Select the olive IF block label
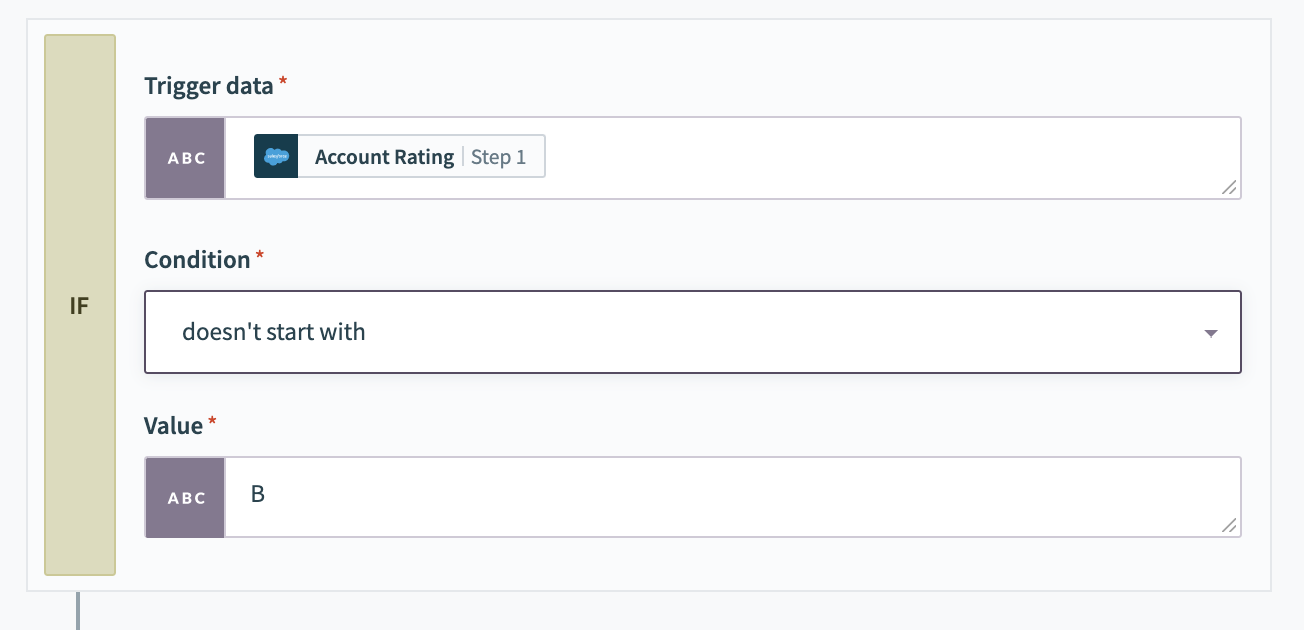This screenshot has height=630, width=1304. 80,305
